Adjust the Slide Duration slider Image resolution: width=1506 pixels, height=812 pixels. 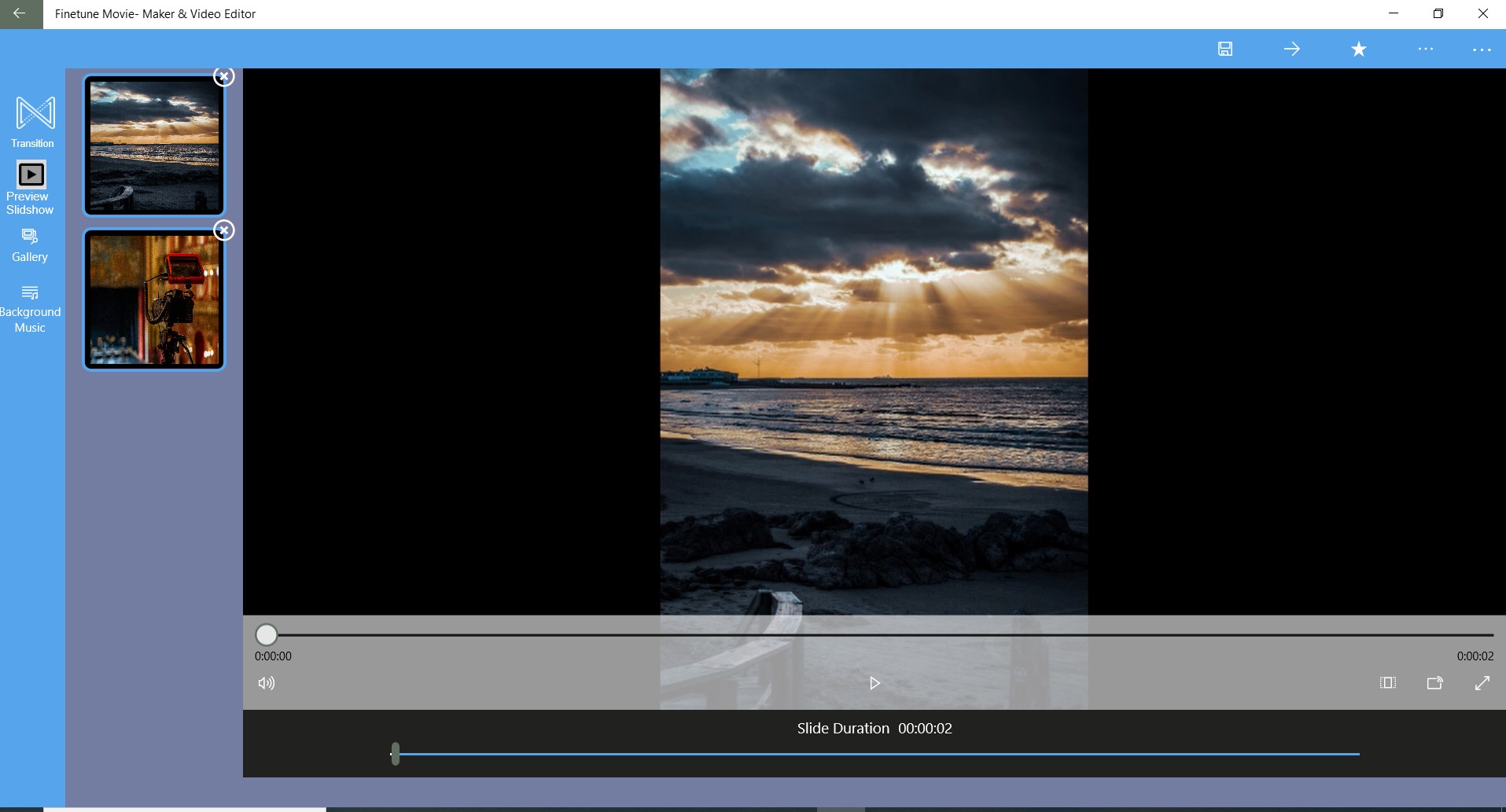(x=396, y=754)
